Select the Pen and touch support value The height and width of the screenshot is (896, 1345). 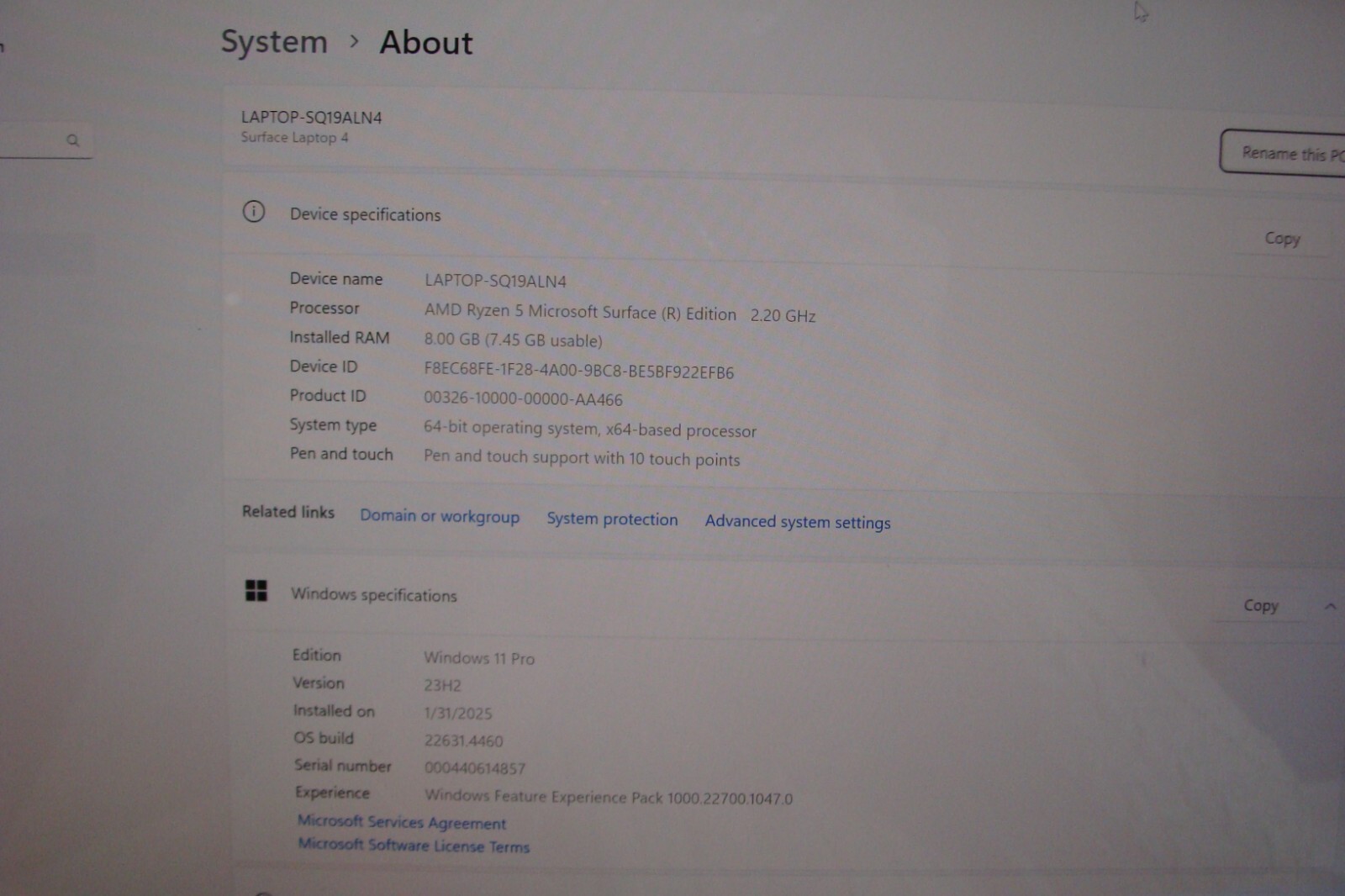582,457
